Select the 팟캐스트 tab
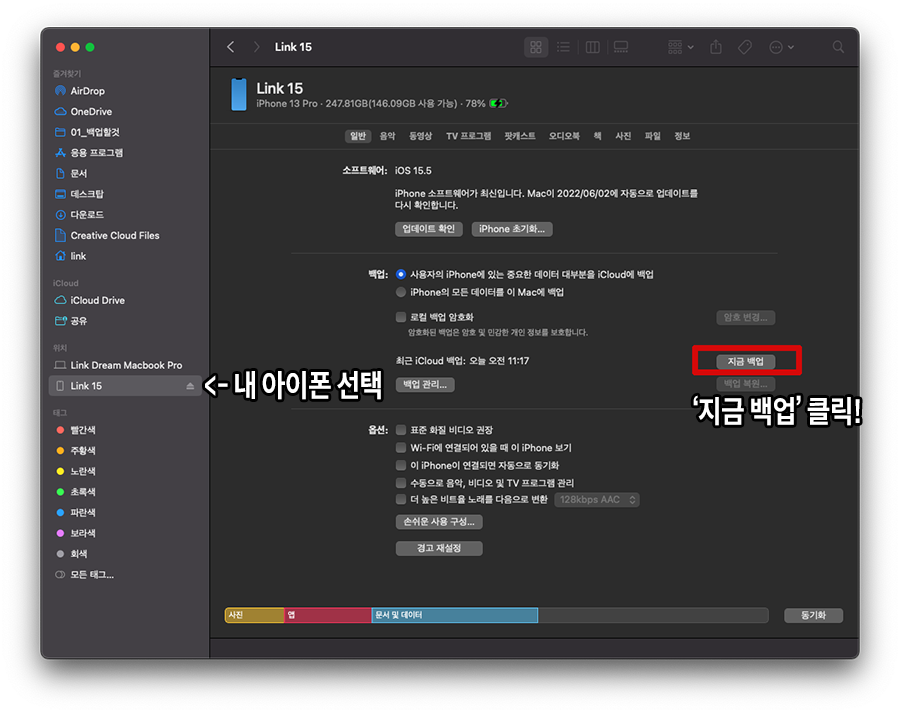The image size is (900, 713). pyautogui.click(x=520, y=136)
